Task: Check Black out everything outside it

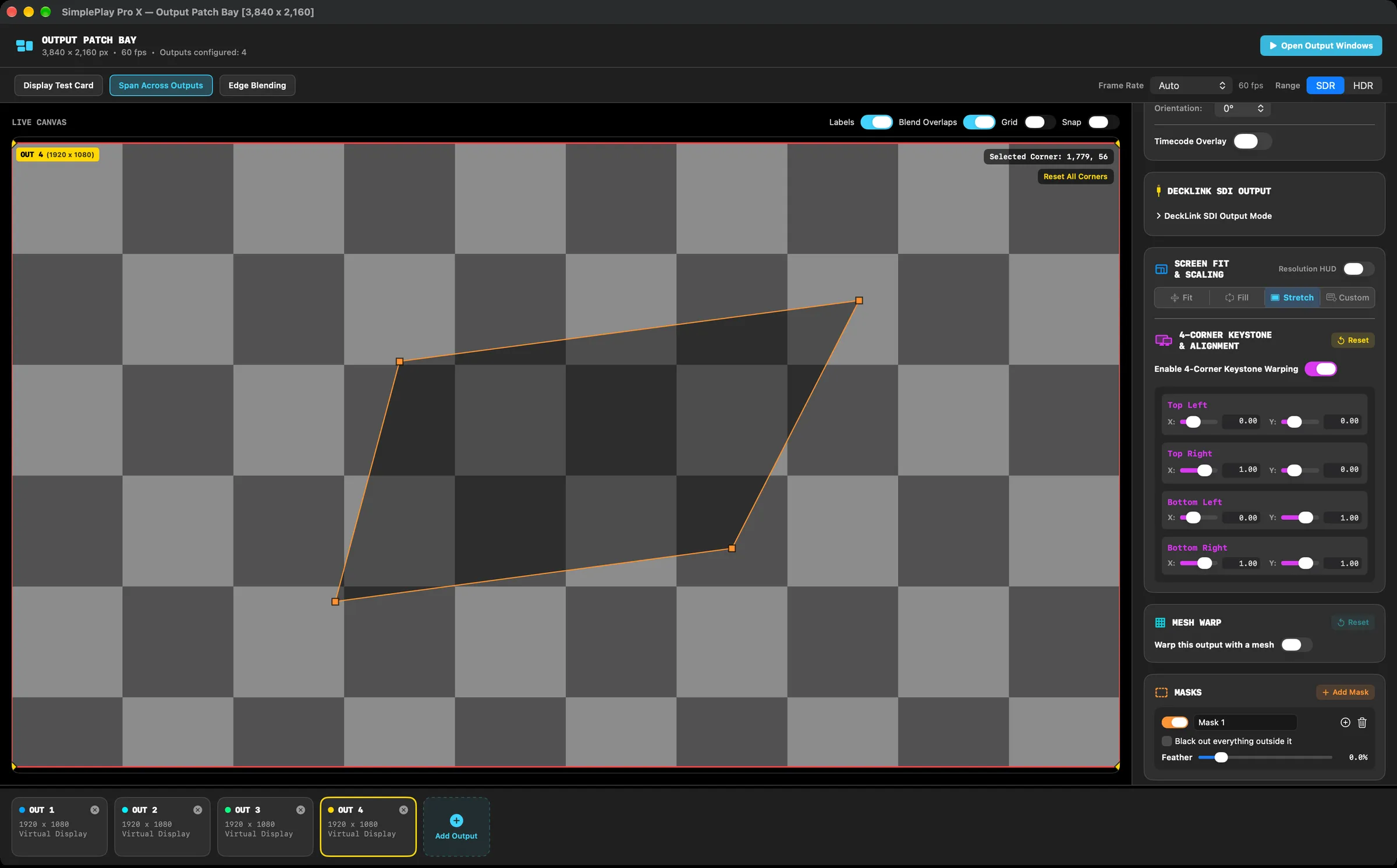Action: click(1166, 741)
